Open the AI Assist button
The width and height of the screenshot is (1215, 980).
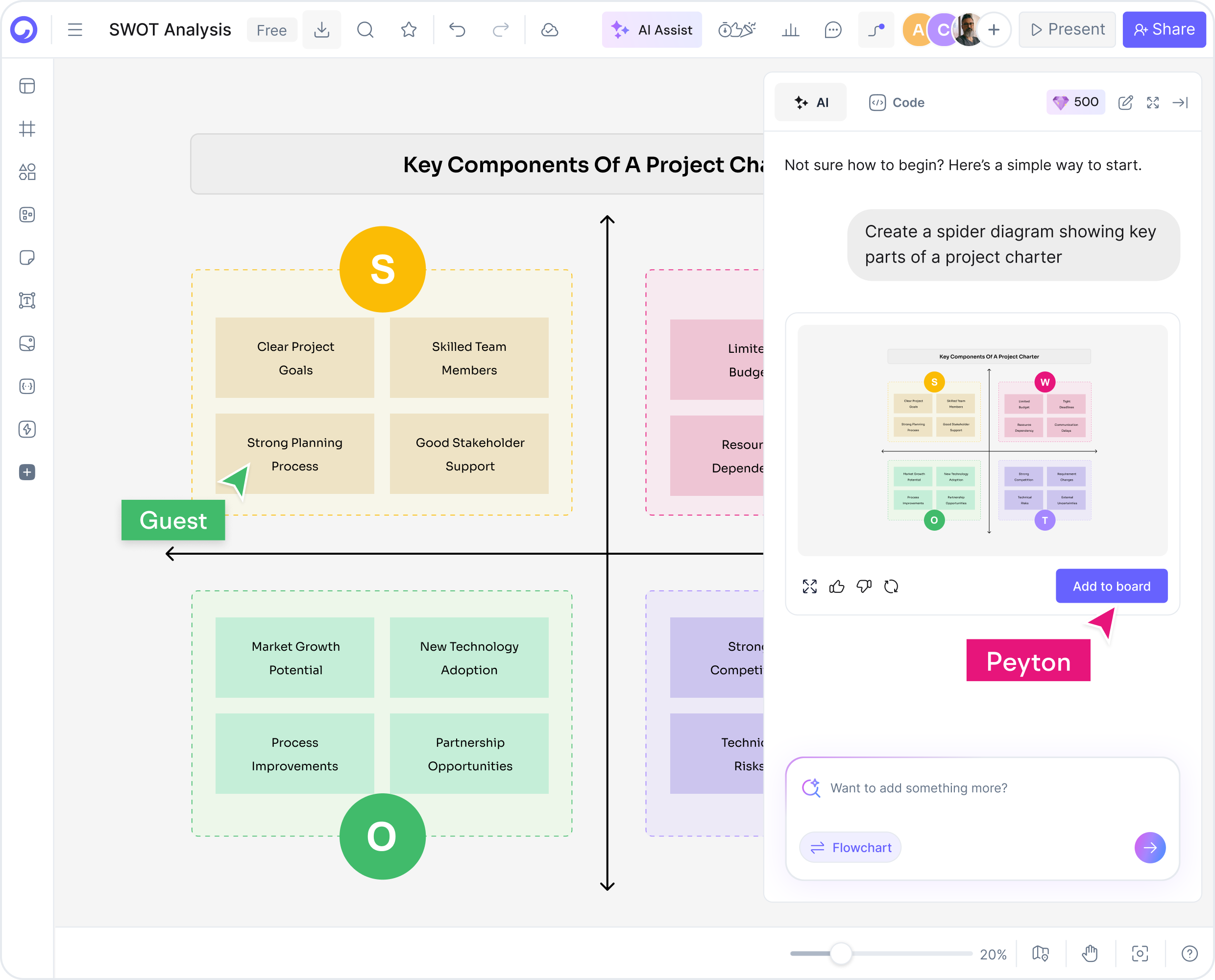click(x=652, y=29)
